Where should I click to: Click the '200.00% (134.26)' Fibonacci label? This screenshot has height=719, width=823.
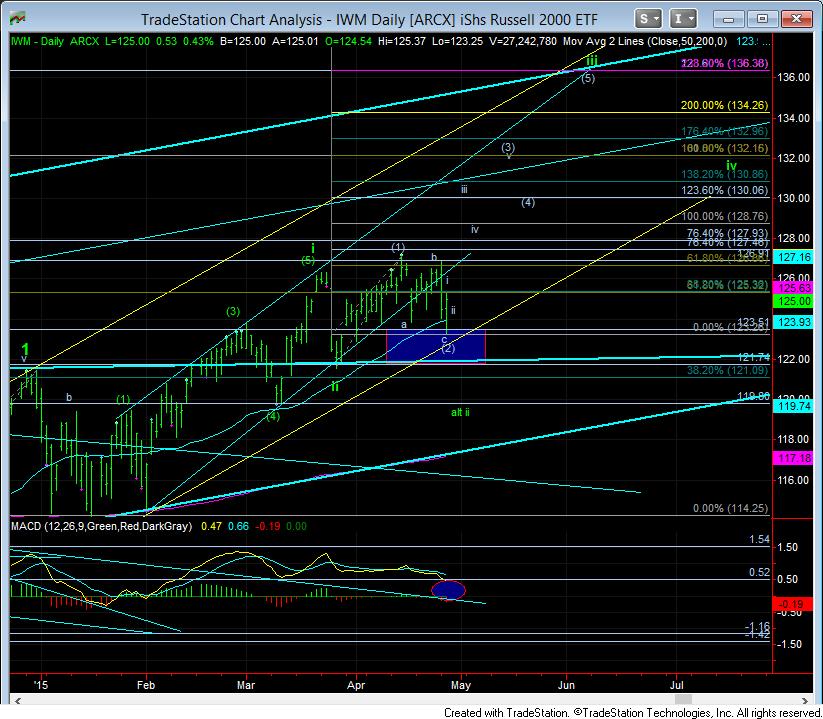pos(724,105)
